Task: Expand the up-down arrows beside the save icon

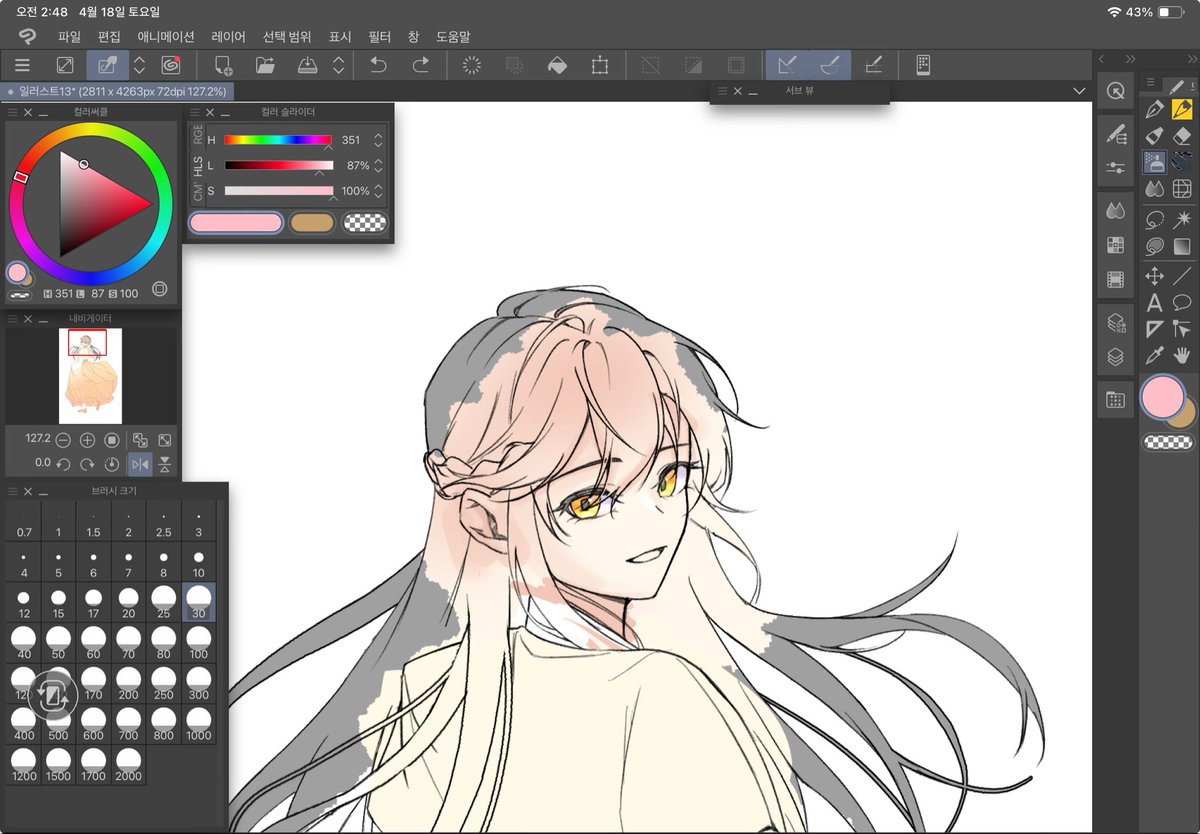Action: click(x=339, y=65)
